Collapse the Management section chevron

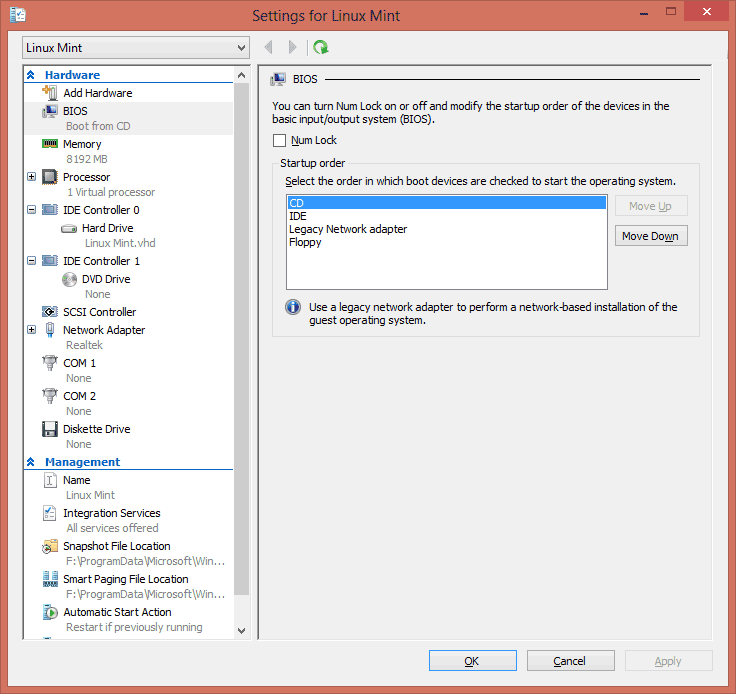31,462
